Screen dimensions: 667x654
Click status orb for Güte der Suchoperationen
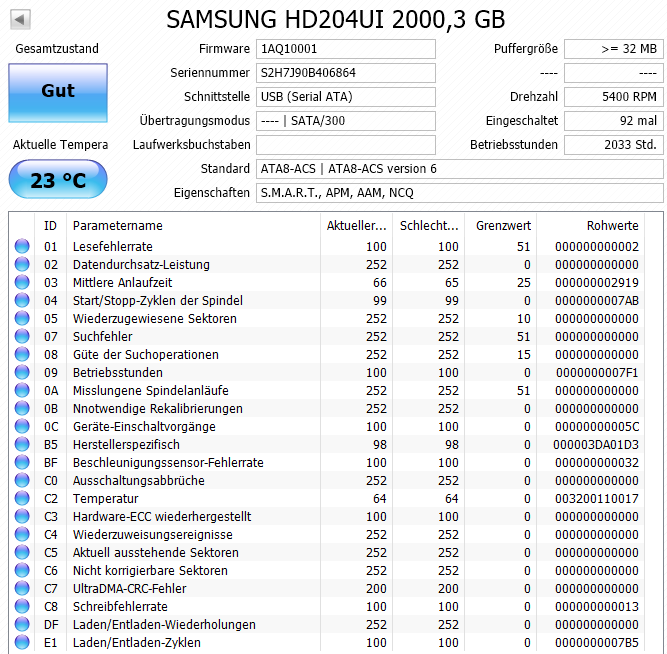pos(22,354)
